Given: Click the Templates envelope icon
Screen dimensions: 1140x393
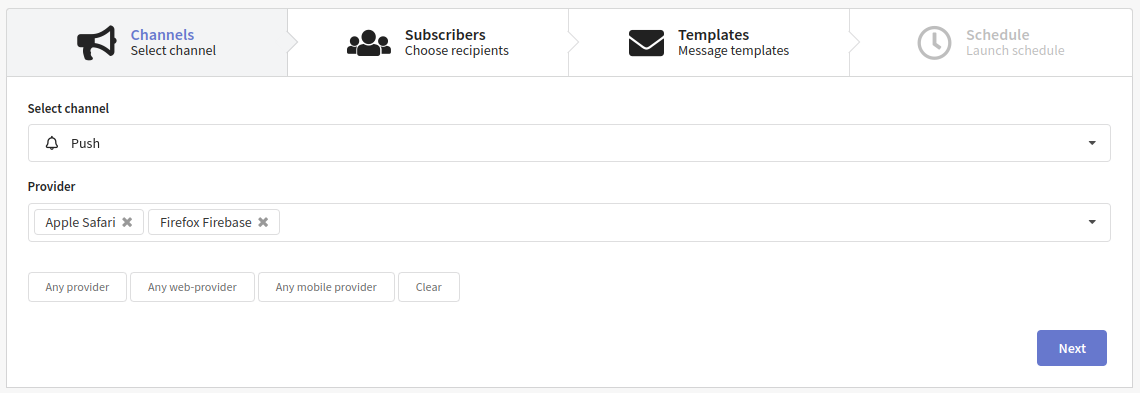Looking at the screenshot, I should pyautogui.click(x=646, y=43).
